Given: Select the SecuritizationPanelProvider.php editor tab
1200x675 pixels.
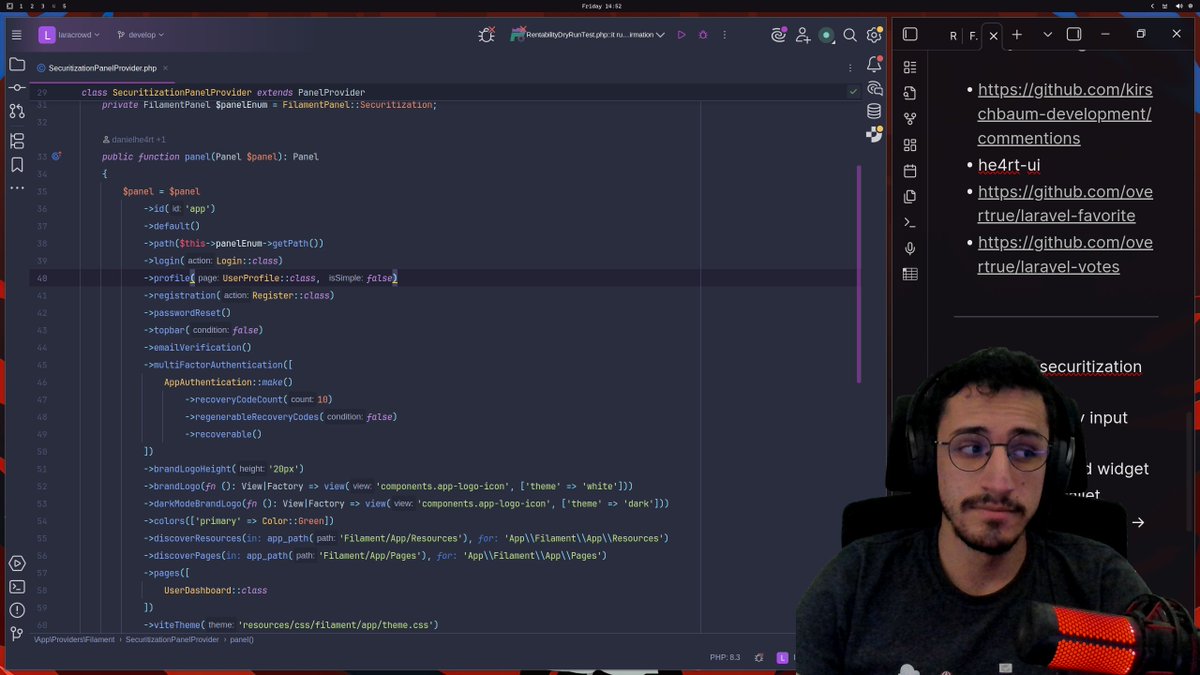Looking at the screenshot, I should [x=103, y=68].
